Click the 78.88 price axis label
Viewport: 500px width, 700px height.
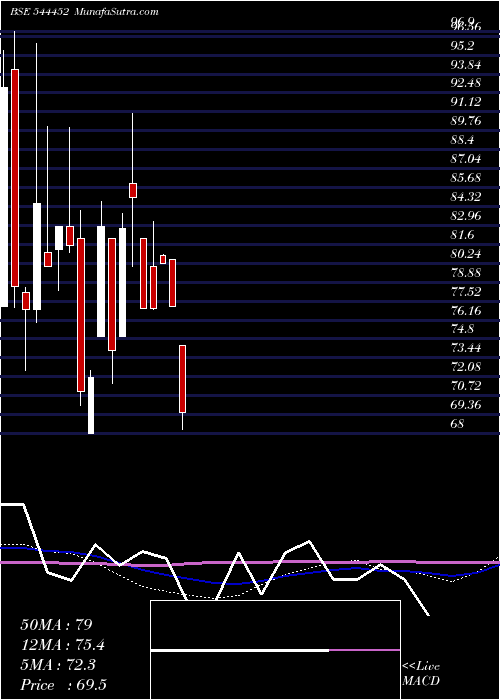465,273
